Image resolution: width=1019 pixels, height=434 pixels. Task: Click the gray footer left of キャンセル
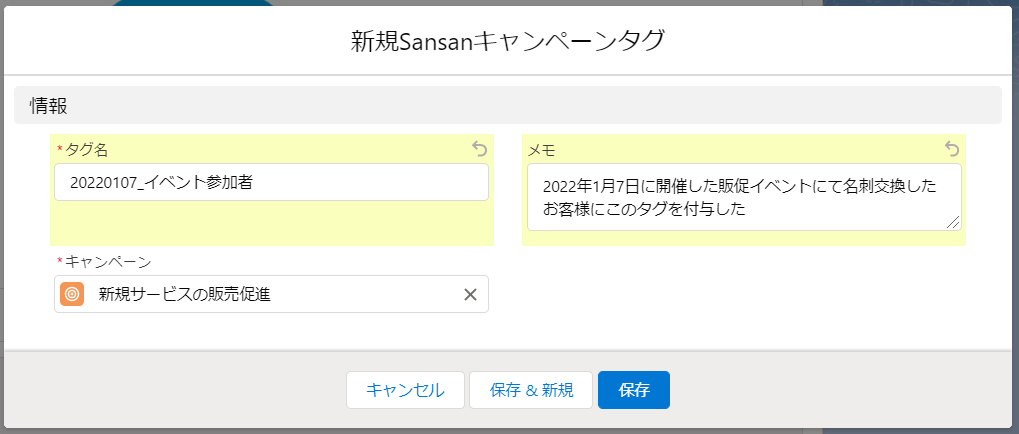click(170, 390)
